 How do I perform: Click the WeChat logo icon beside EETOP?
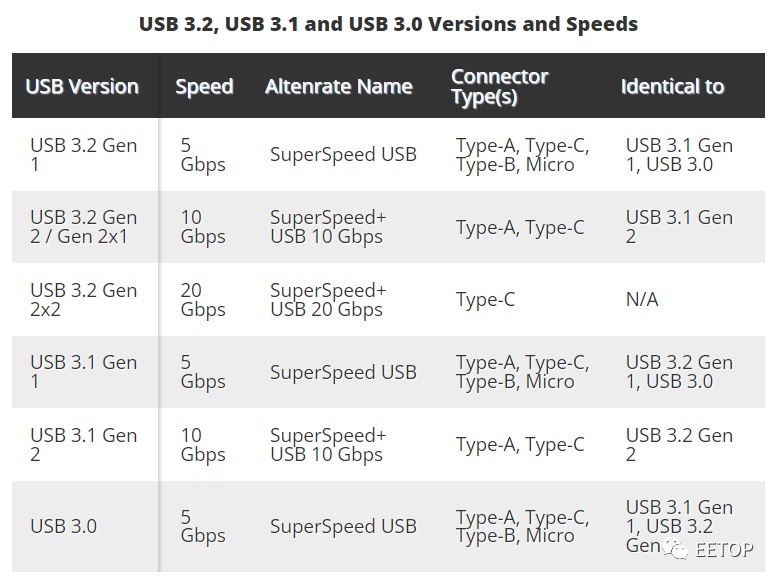tap(676, 550)
